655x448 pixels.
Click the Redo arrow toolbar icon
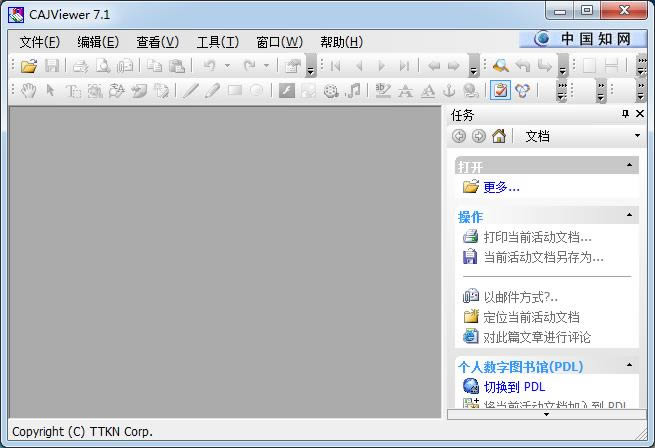point(249,66)
